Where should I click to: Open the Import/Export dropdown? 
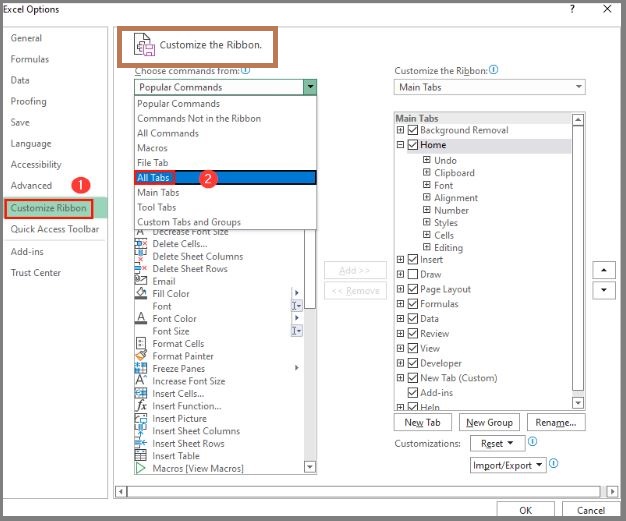[508, 466]
